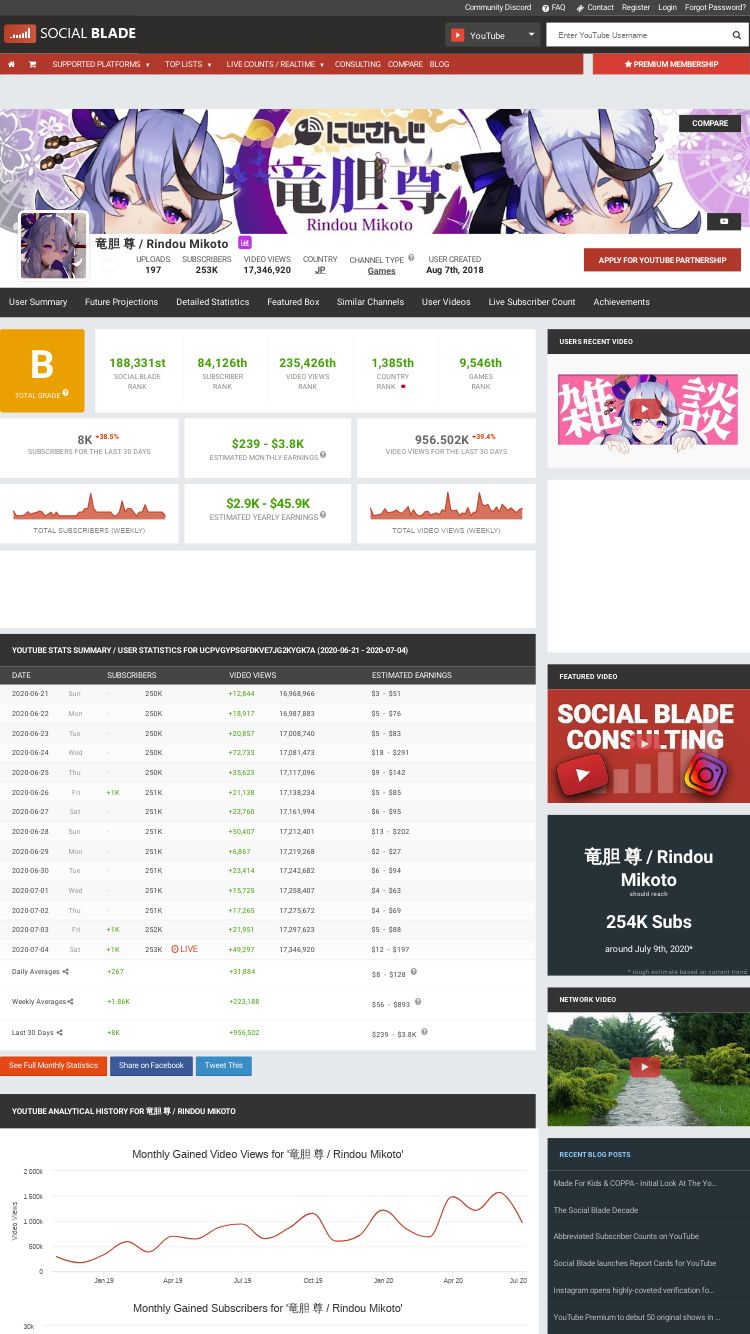
Task: Click the share icon next to Weekly Averages
Action: (70, 1001)
